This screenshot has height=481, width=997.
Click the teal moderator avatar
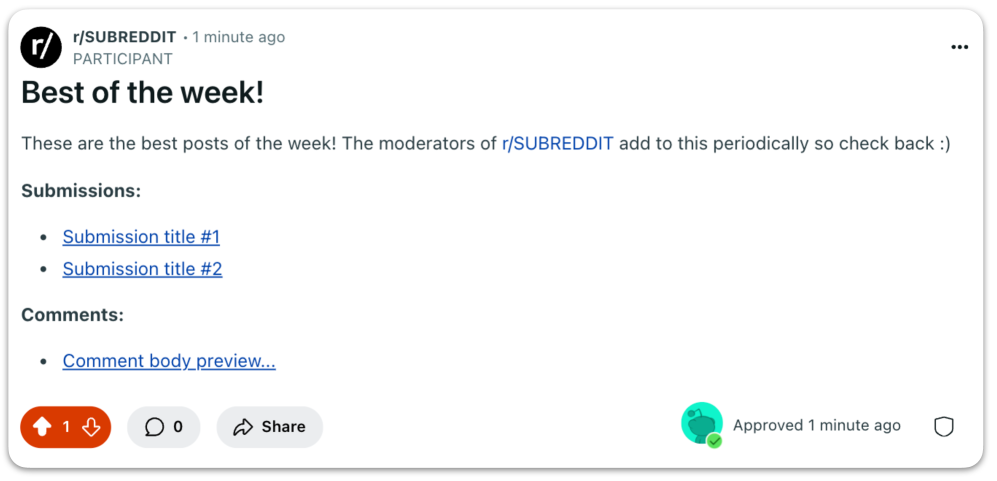700,423
